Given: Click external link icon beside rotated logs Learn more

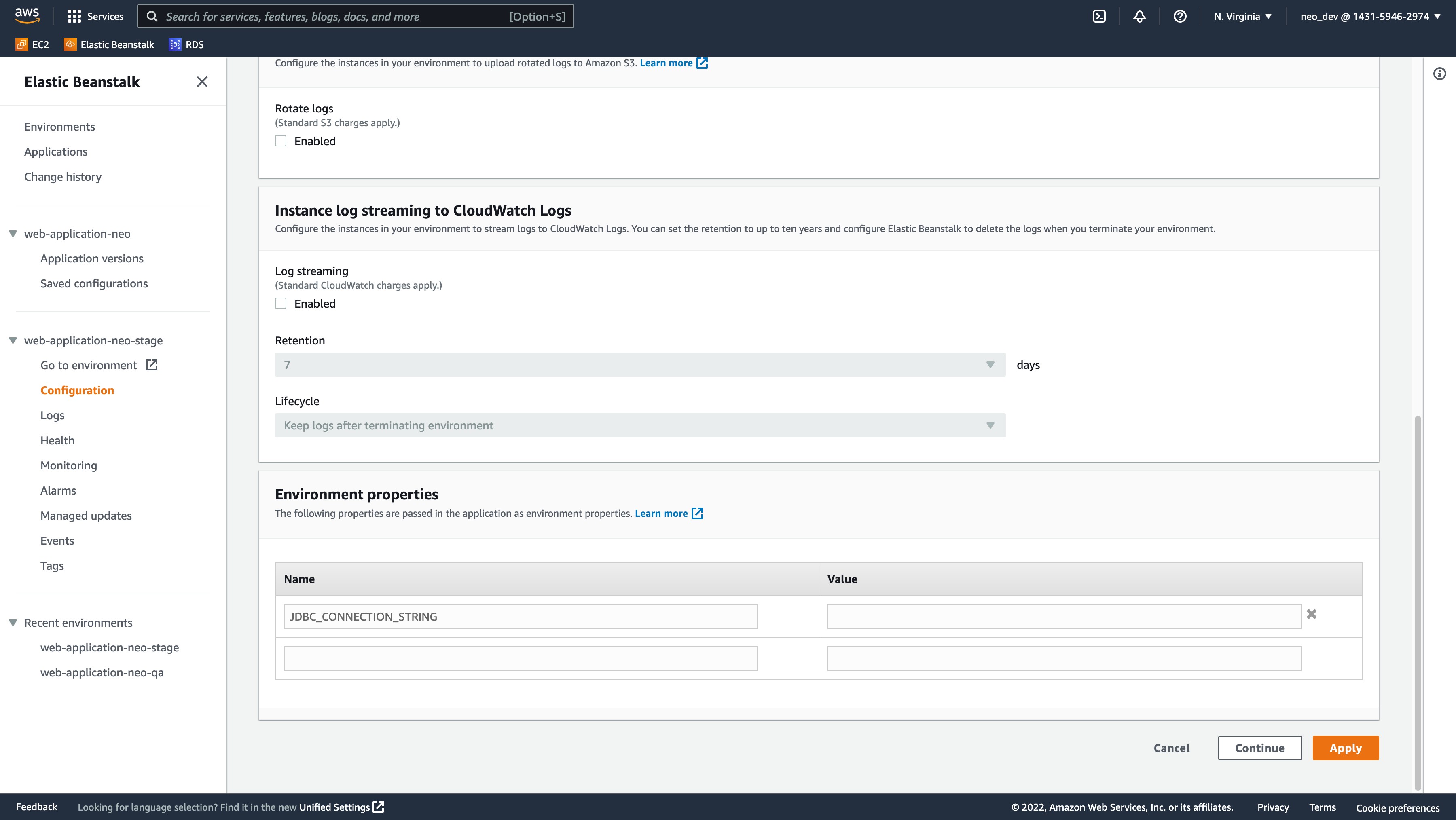Looking at the screenshot, I should coord(702,63).
